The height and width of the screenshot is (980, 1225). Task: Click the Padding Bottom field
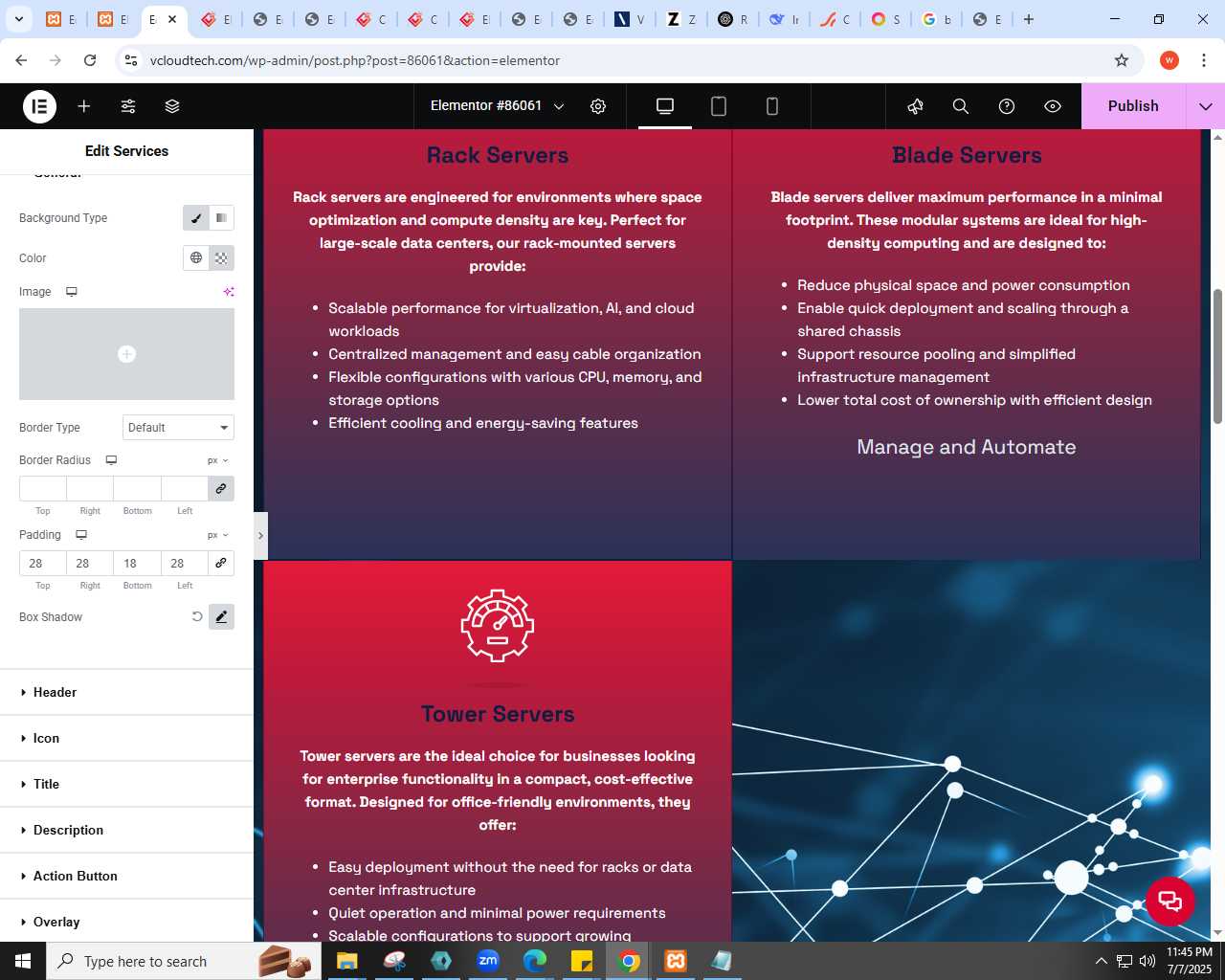coord(137,563)
